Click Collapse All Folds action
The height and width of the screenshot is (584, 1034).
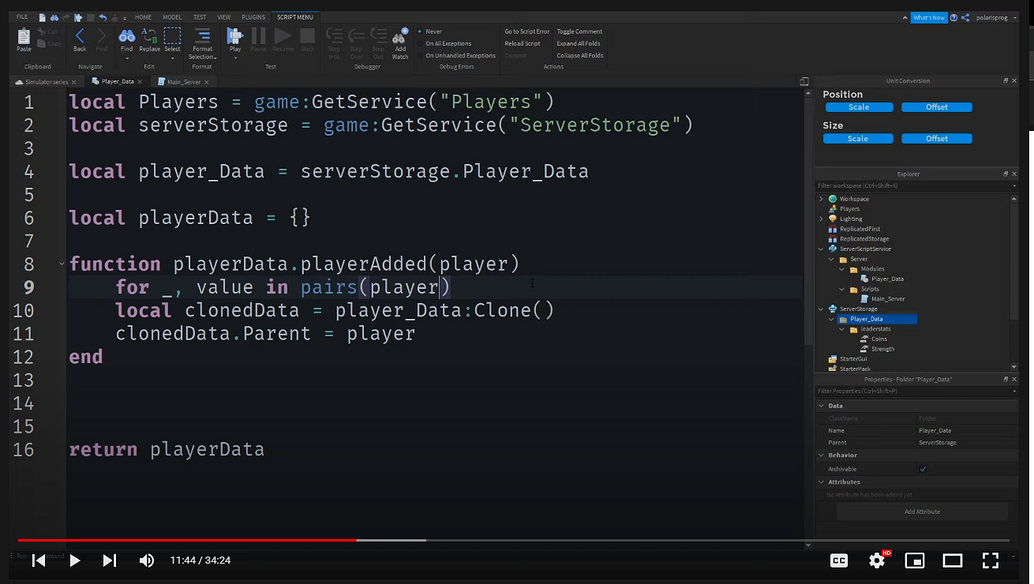coord(580,55)
